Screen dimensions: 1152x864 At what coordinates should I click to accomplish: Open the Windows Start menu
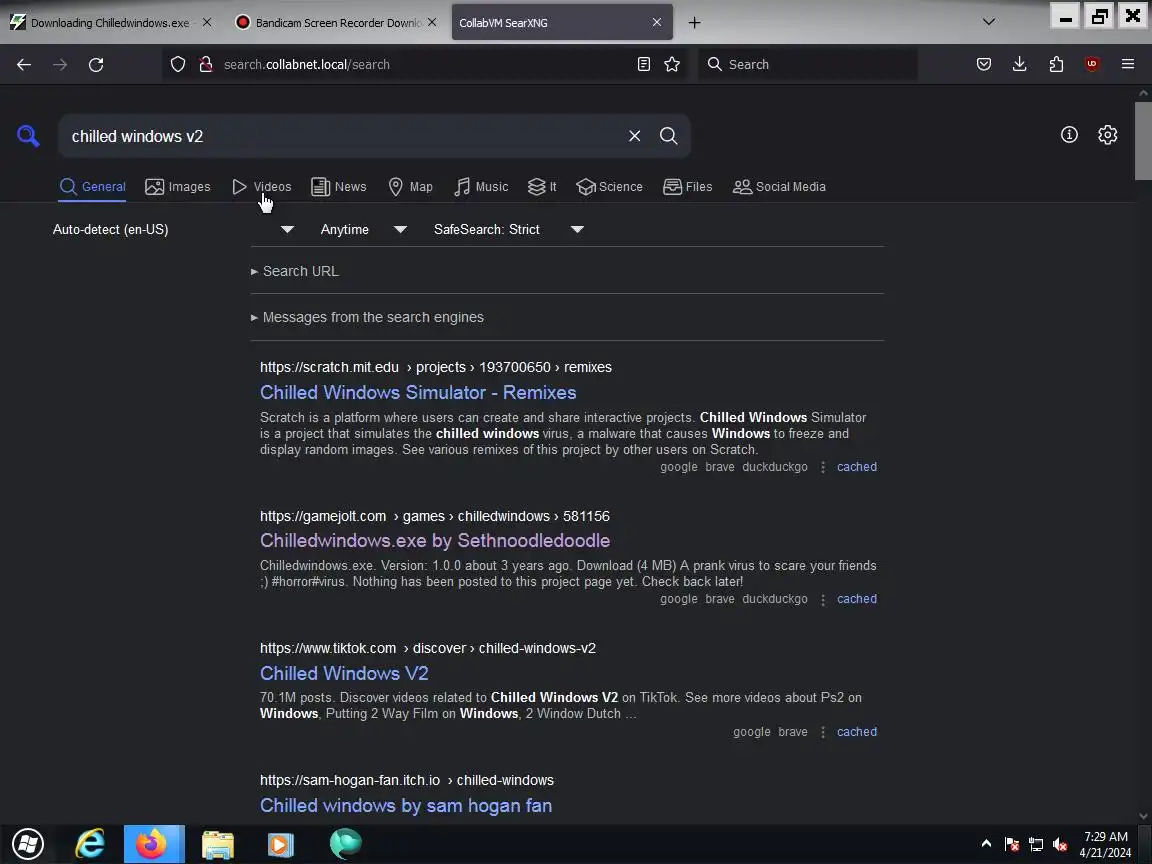point(28,843)
